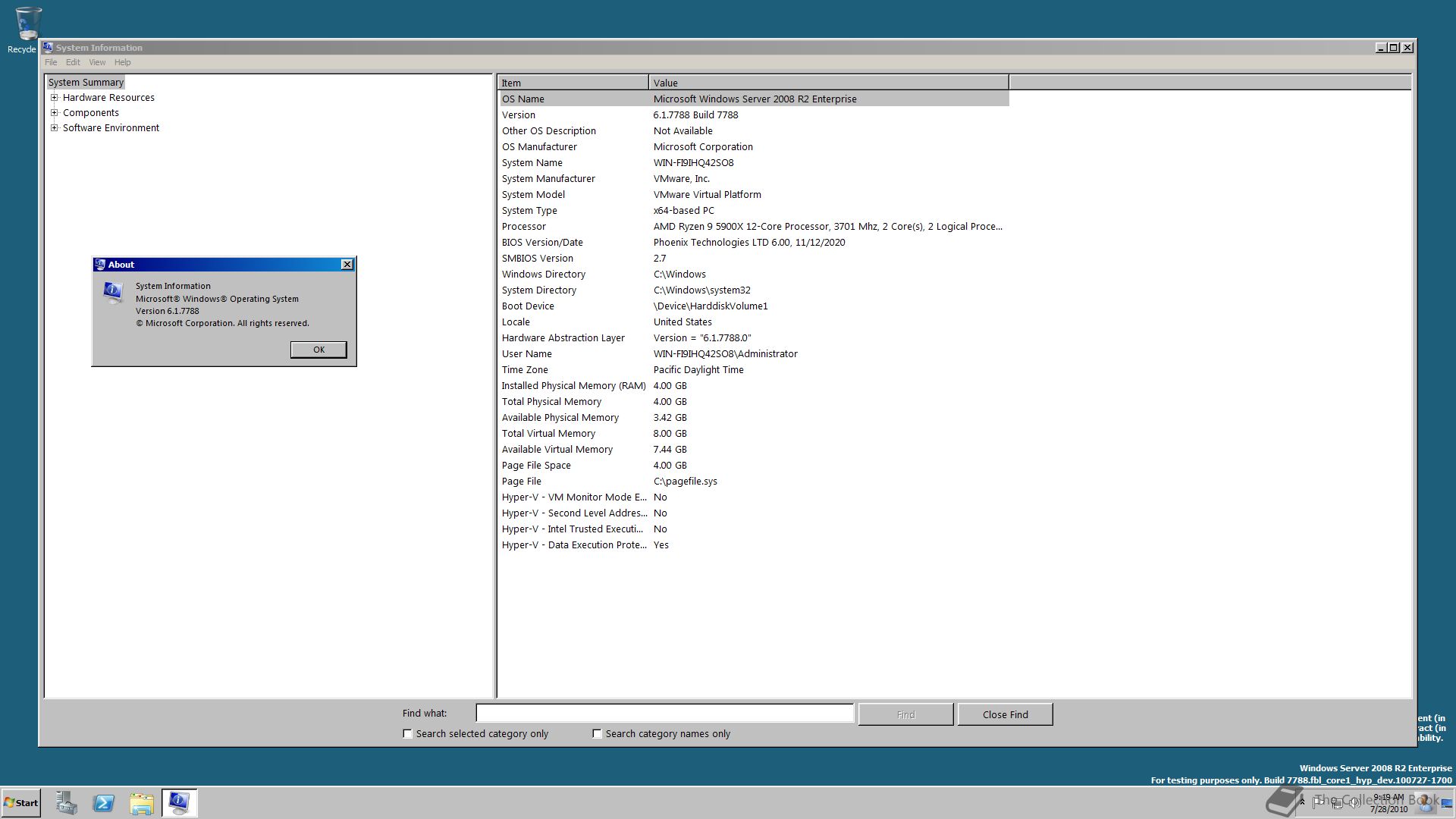
Task: Click the Start button
Action: coord(21,802)
